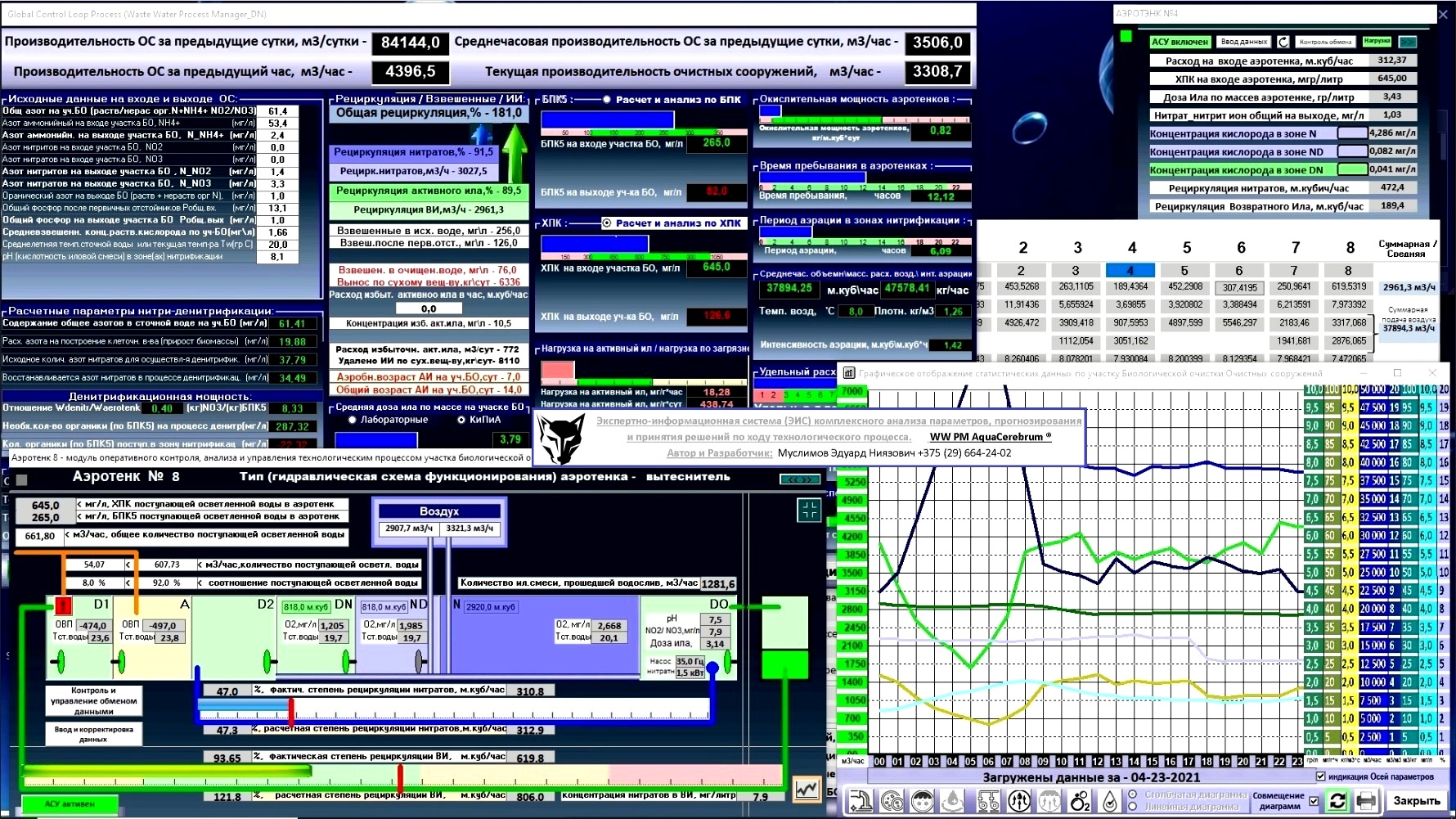Choose the Лабораторные radio option
The height and width of the screenshot is (819, 1456).
click(353, 420)
